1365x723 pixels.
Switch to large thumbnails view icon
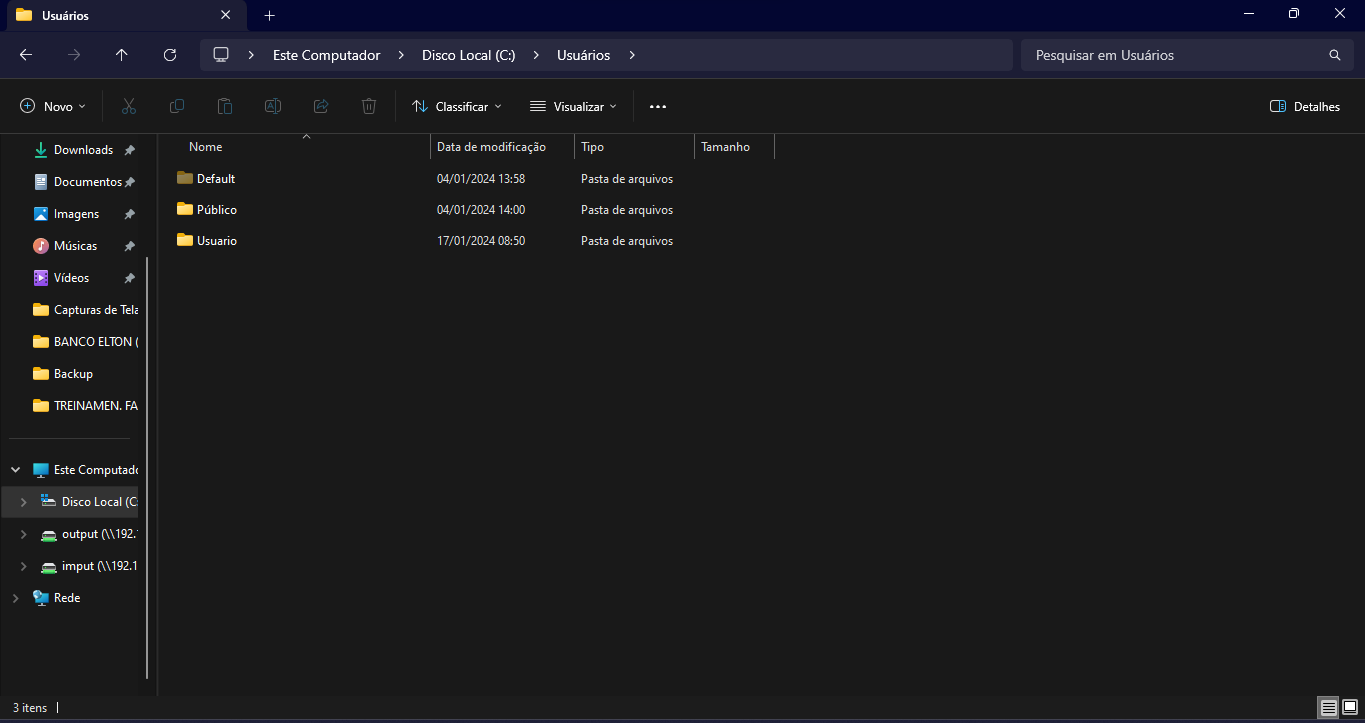coord(1350,707)
